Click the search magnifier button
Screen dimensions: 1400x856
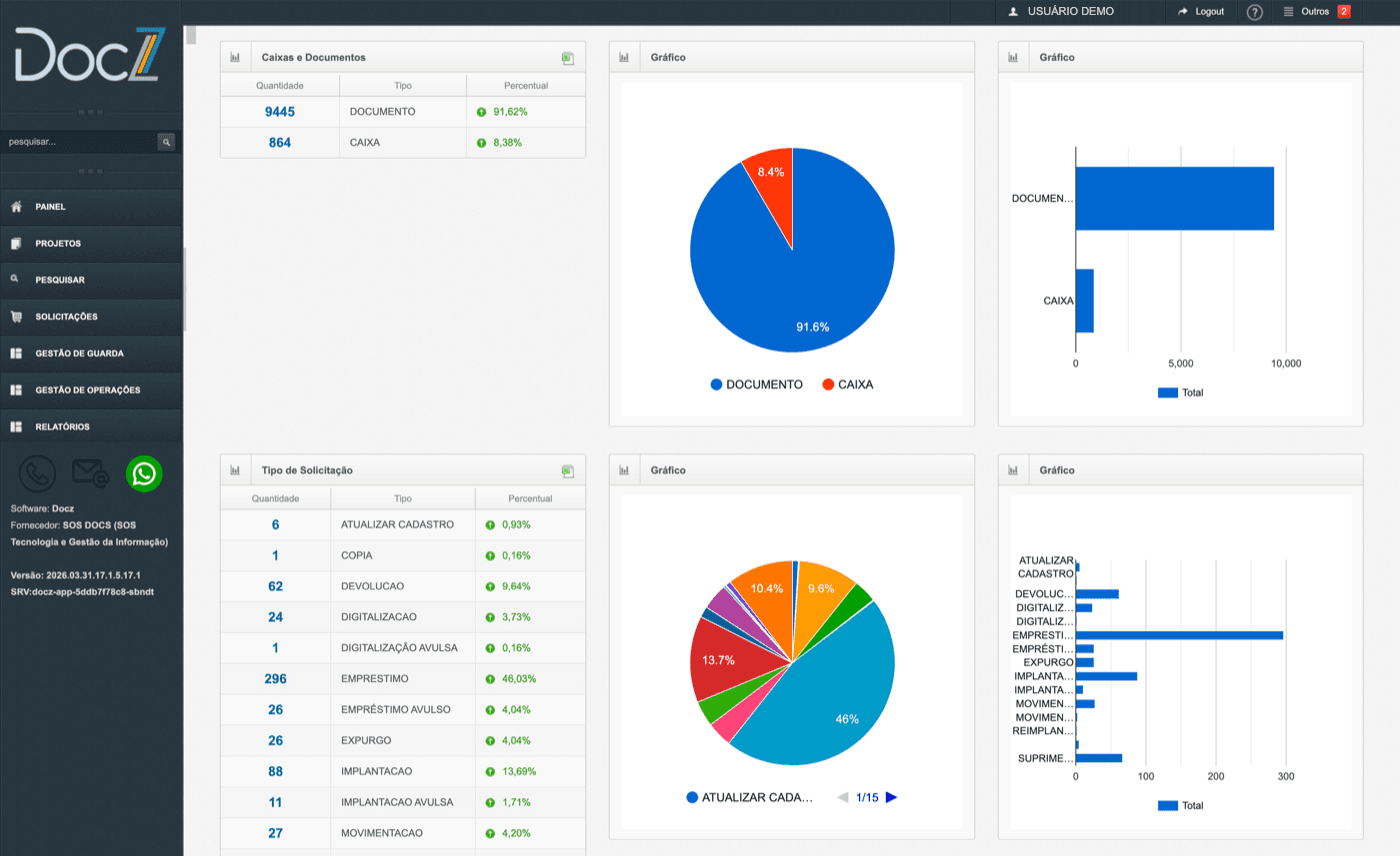tap(166, 142)
